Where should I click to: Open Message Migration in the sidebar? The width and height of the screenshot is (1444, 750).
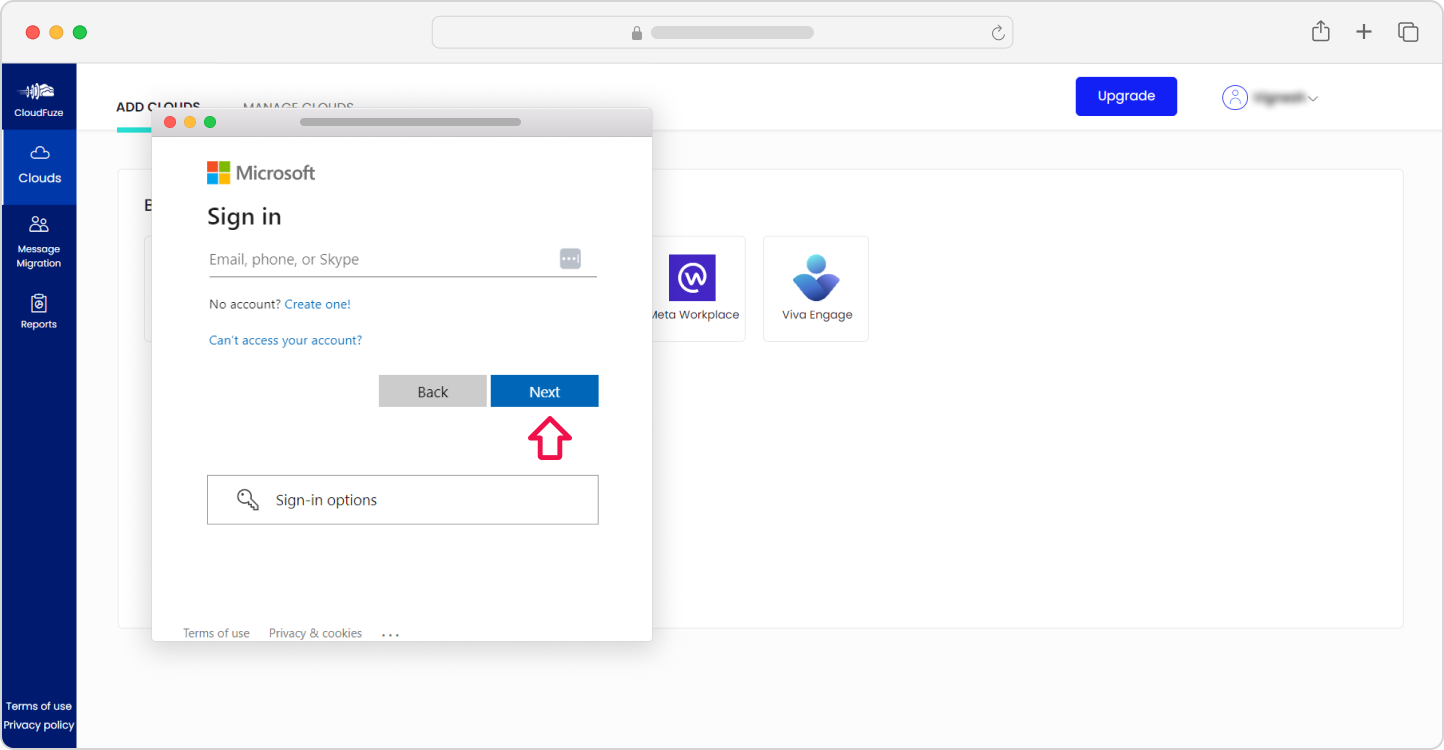pyautogui.click(x=39, y=241)
